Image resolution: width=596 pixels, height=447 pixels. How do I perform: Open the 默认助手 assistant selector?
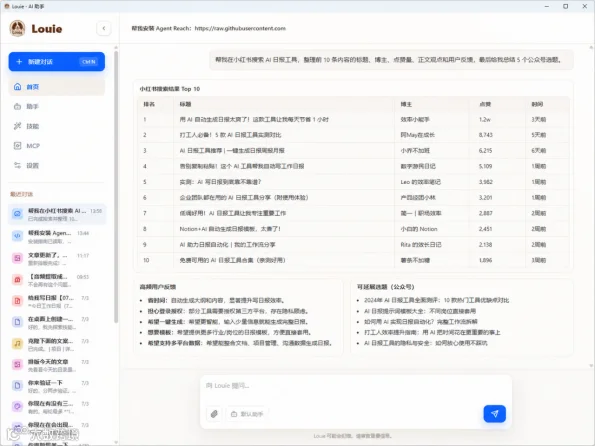point(247,414)
